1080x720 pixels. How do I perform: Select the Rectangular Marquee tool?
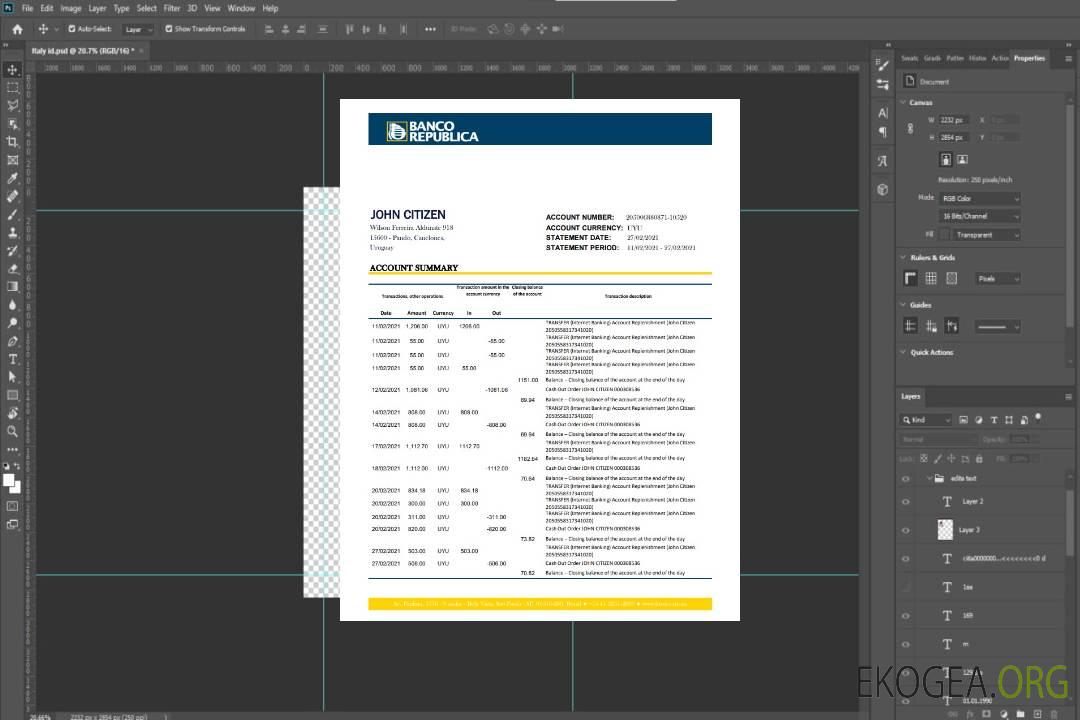tap(12, 88)
